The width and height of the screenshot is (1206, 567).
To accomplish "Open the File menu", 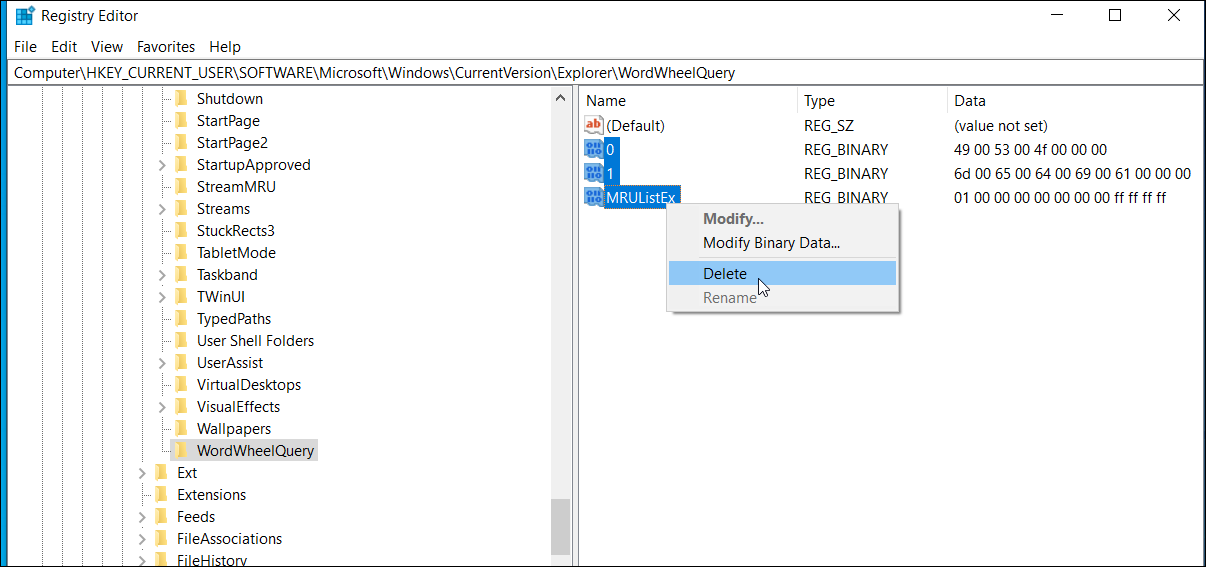I will point(25,46).
